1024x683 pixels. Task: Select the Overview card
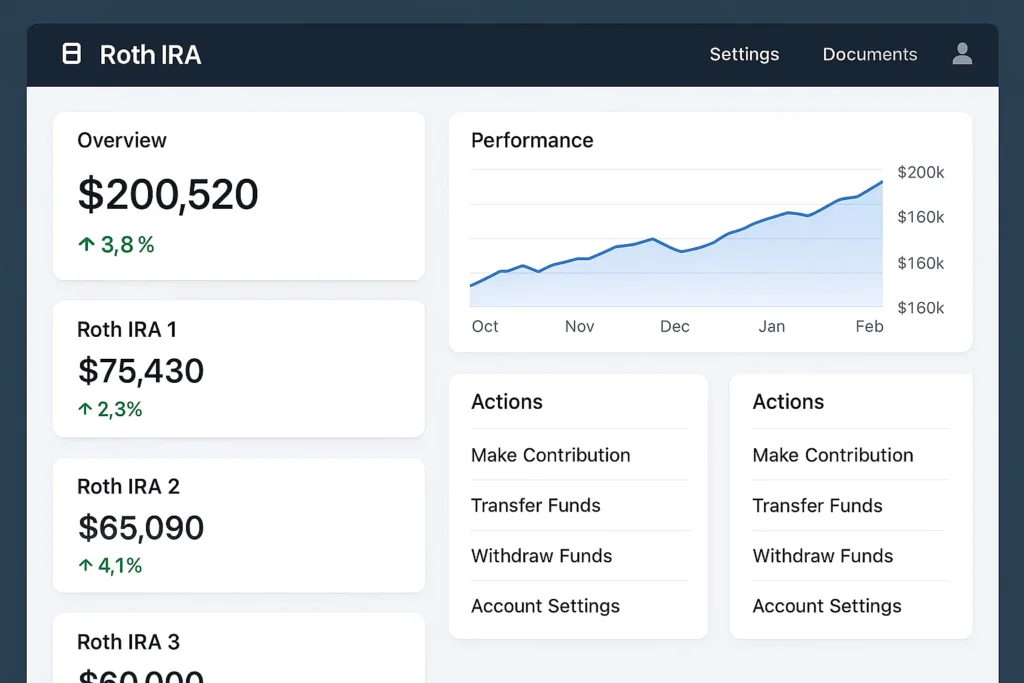pos(238,195)
